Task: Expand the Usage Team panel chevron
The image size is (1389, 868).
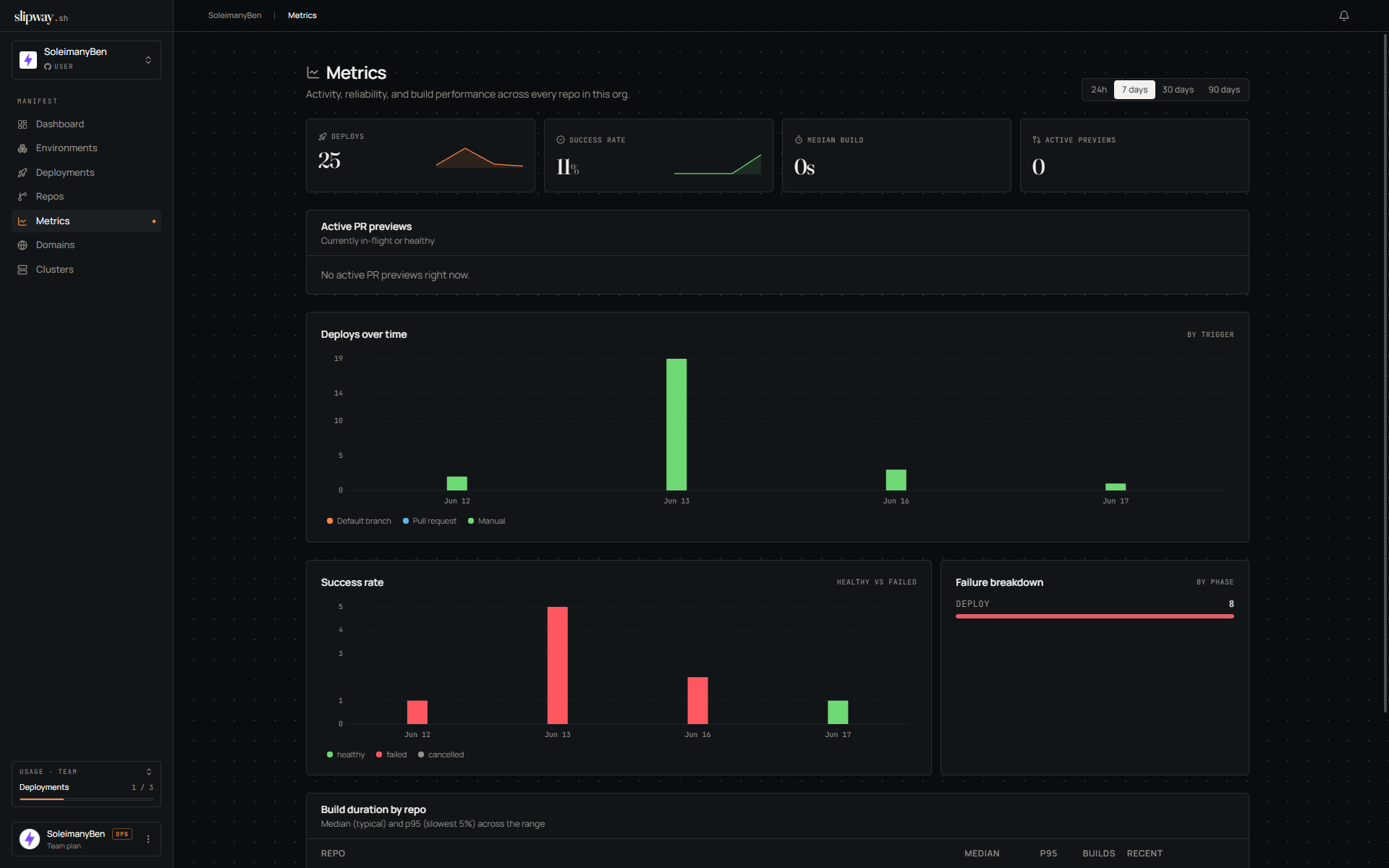Action: 149,772
